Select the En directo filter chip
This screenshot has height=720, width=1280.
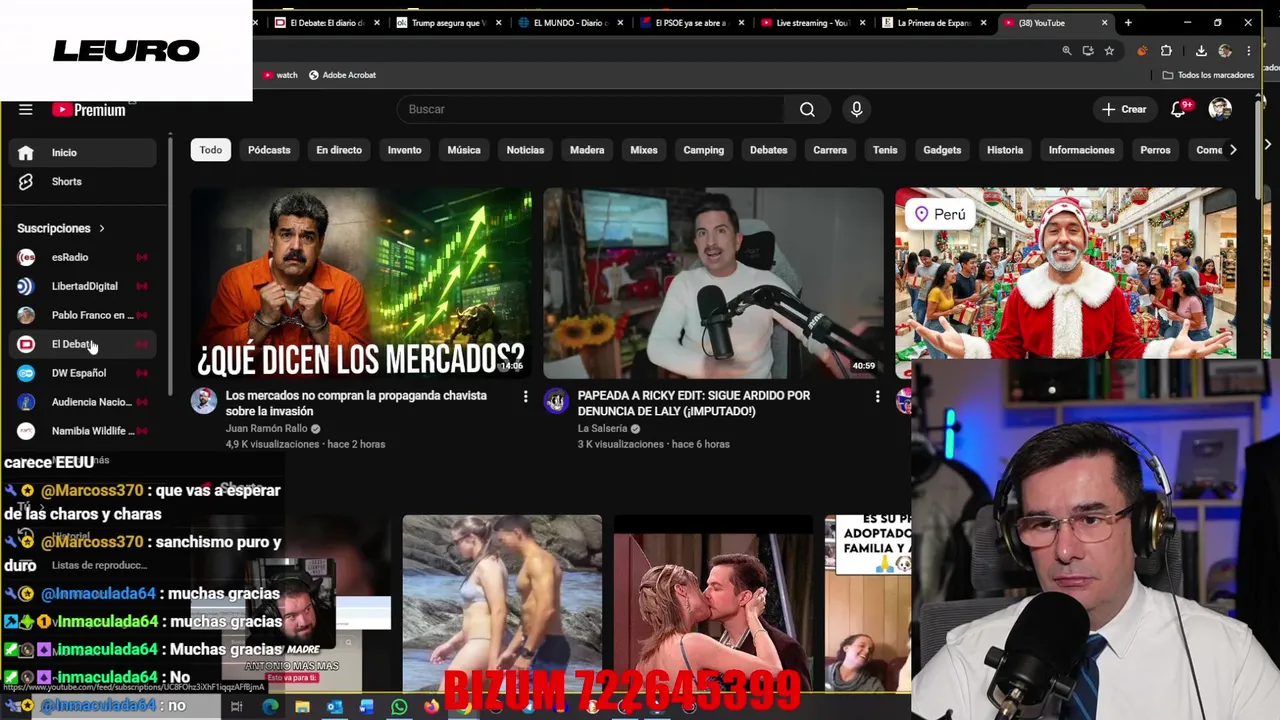click(x=339, y=150)
